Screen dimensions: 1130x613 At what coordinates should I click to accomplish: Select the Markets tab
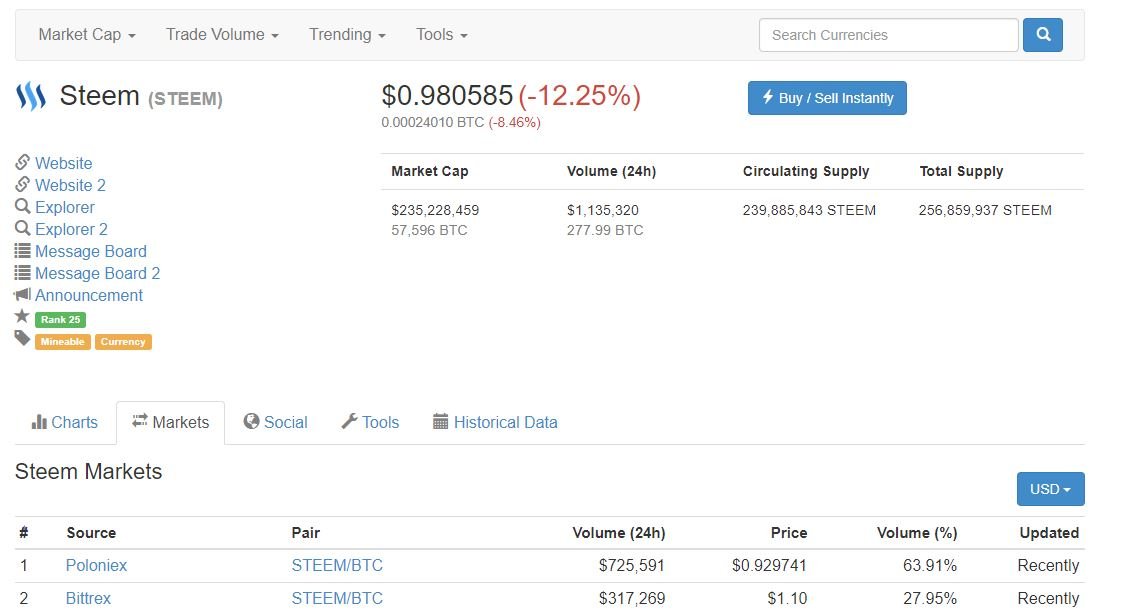point(171,422)
